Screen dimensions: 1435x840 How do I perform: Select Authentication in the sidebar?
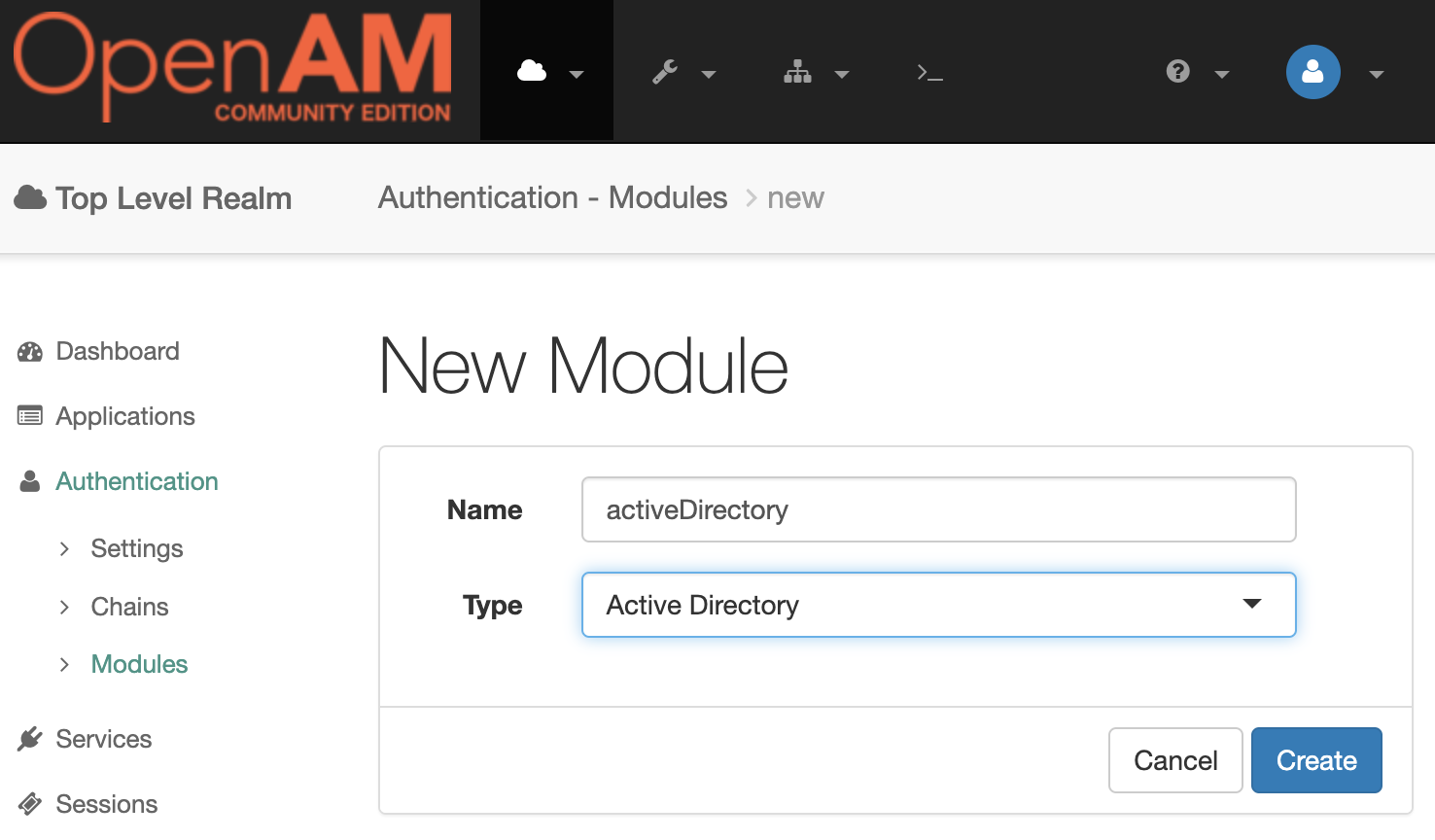coord(137,481)
